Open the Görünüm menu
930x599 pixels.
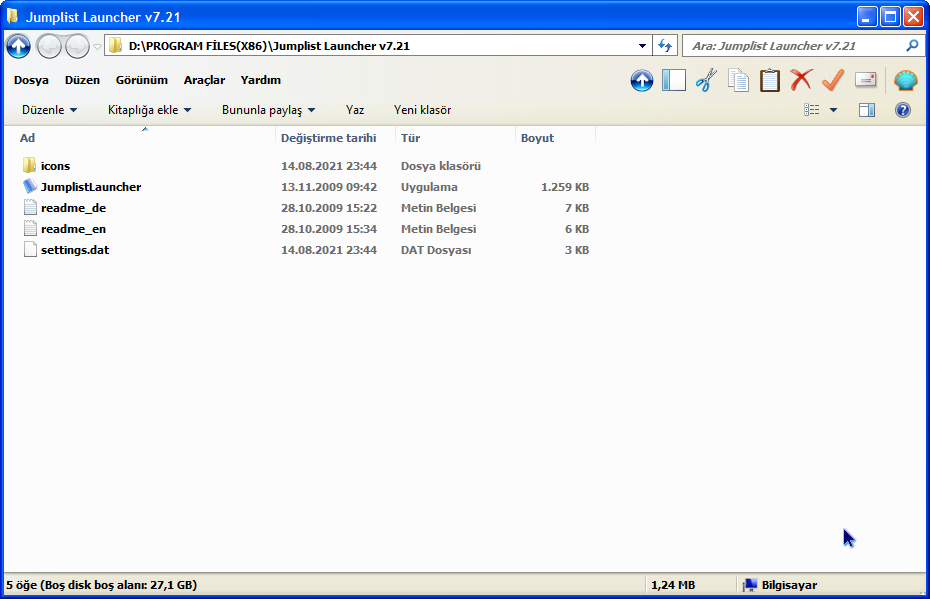point(142,80)
